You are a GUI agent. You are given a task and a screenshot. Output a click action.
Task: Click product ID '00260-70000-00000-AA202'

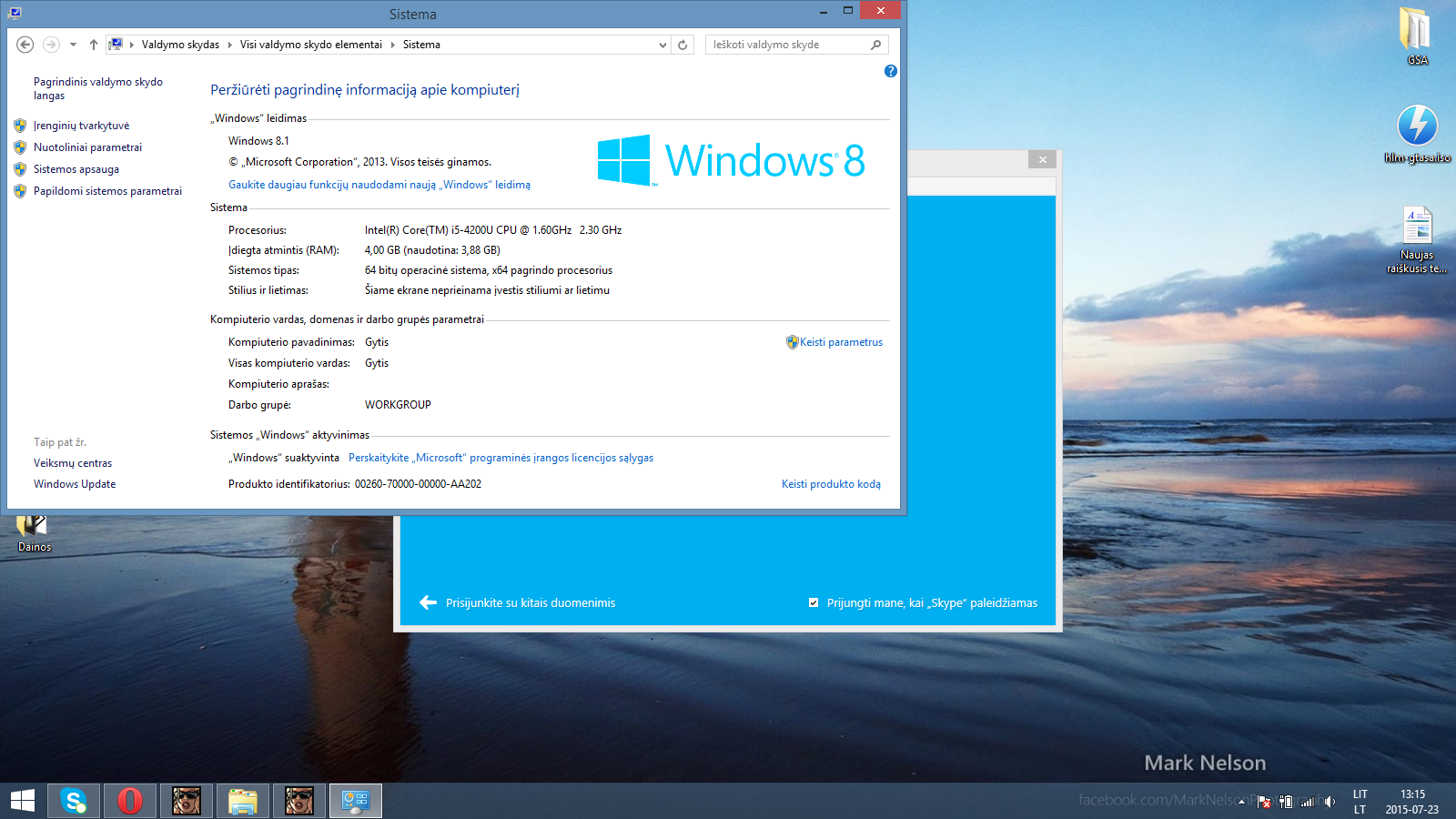(x=418, y=484)
